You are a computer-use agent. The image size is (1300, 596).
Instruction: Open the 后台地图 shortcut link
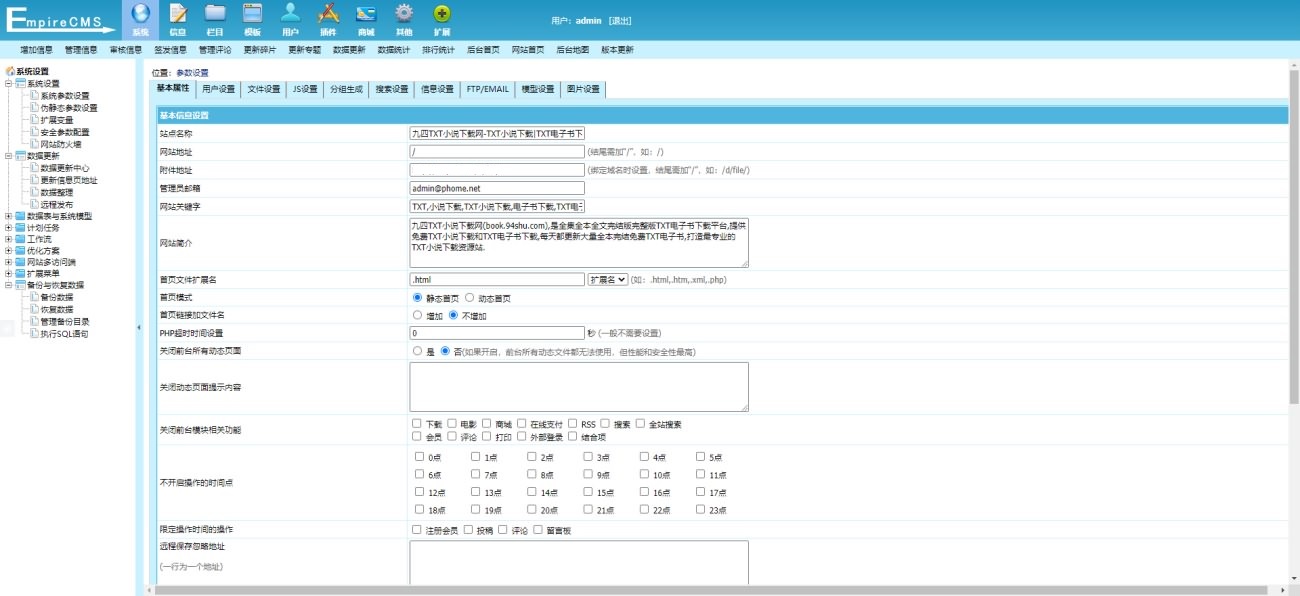pyautogui.click(x=572, y=49)
